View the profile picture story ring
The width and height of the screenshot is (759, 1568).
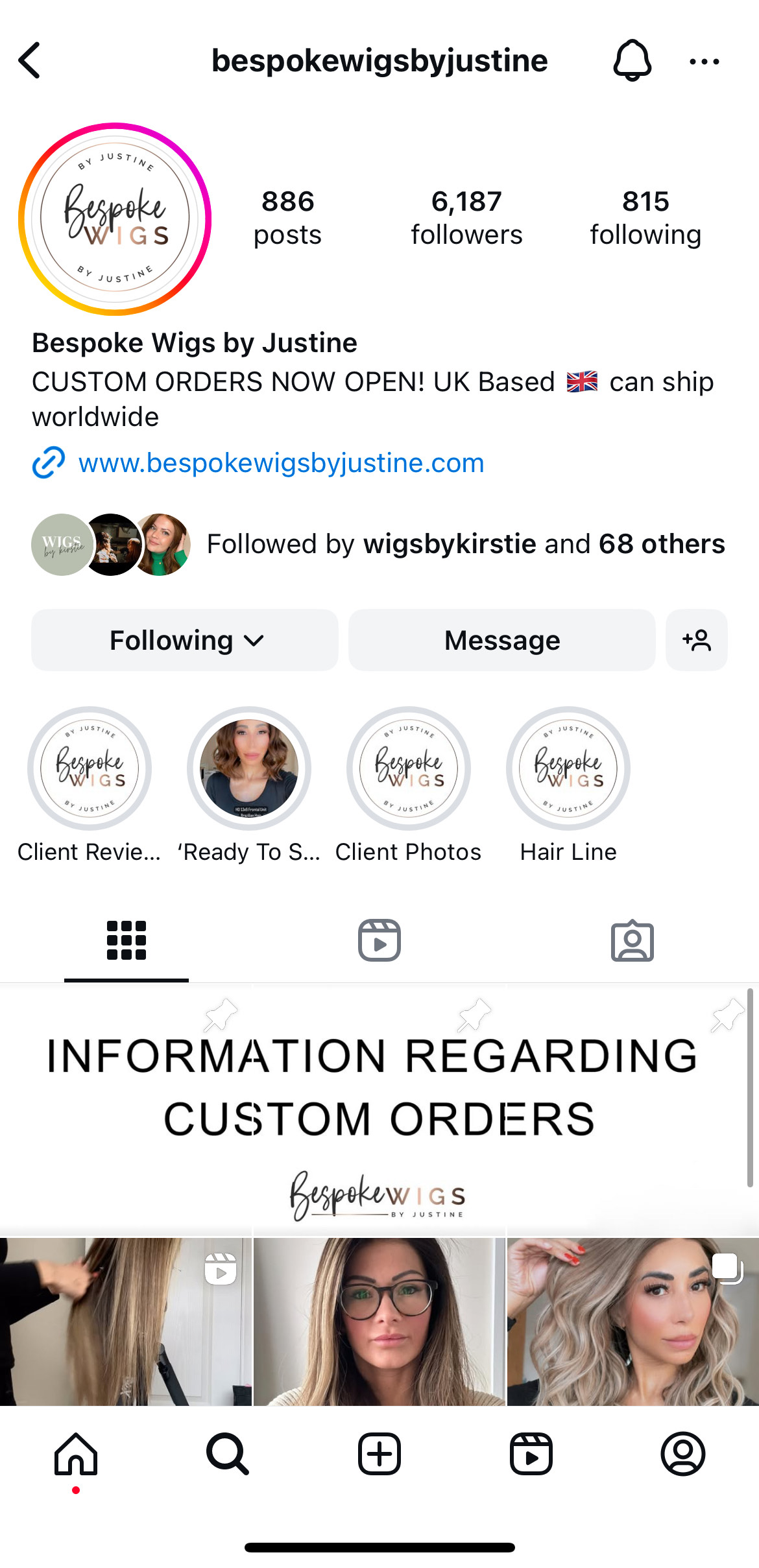point(115,219)
